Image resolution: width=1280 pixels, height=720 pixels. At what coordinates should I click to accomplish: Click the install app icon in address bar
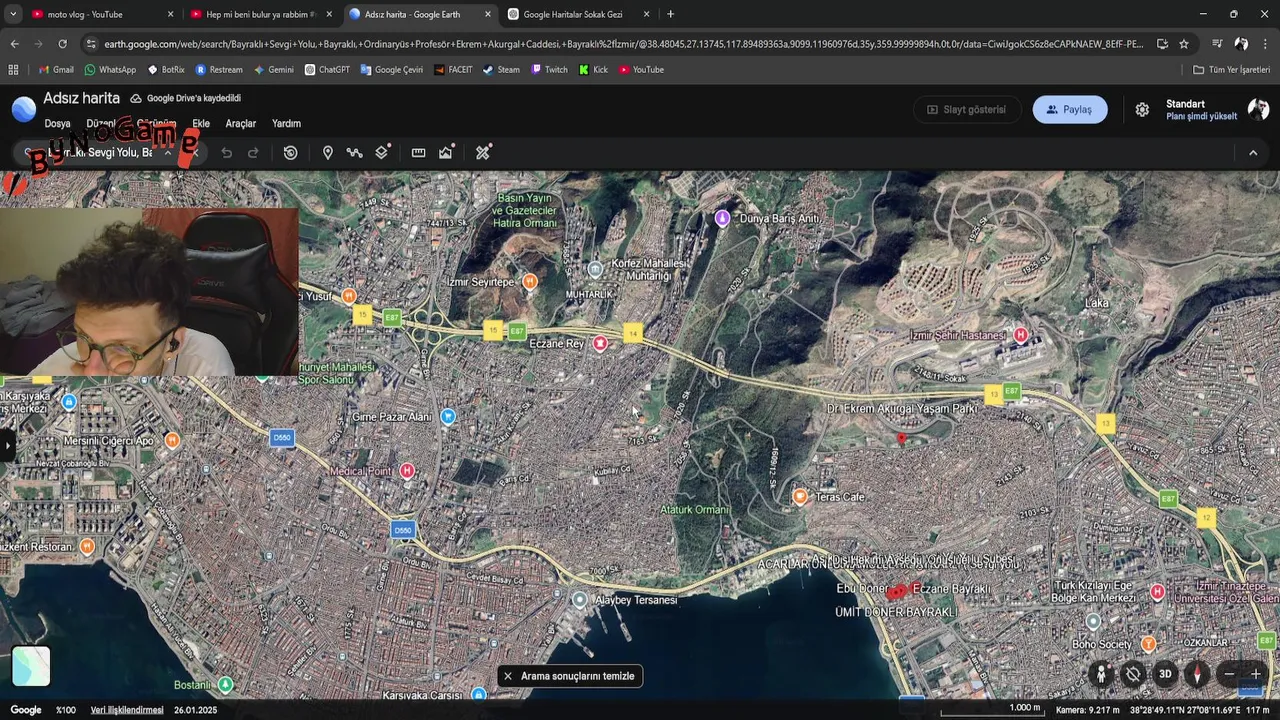tap(1162, 44)
